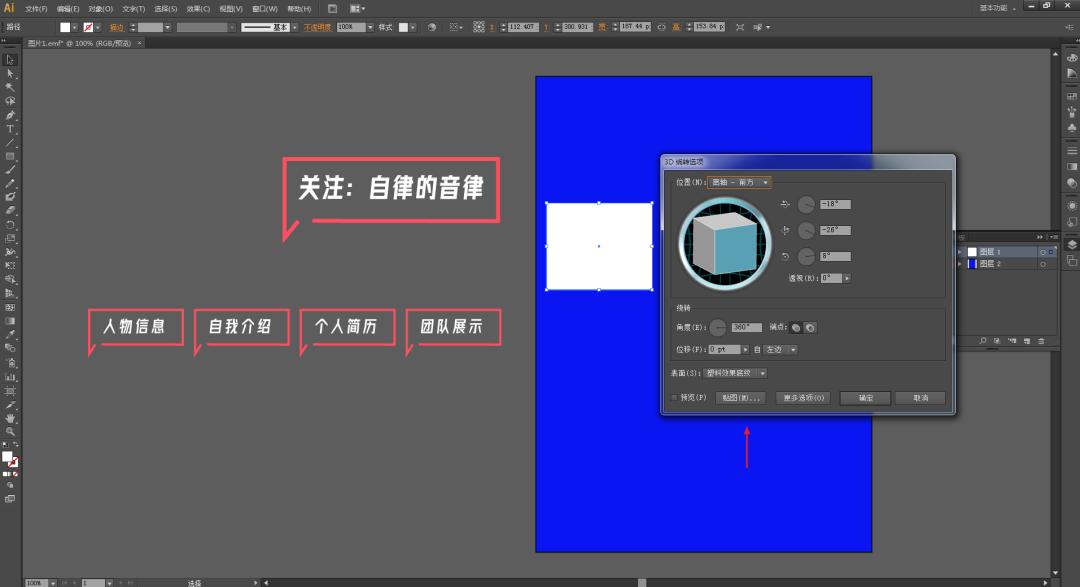Select the Selection tool in the toolbar
The width and height of the screenshot is (1080, 587).
pyautogui.click(x=11, y=60)
